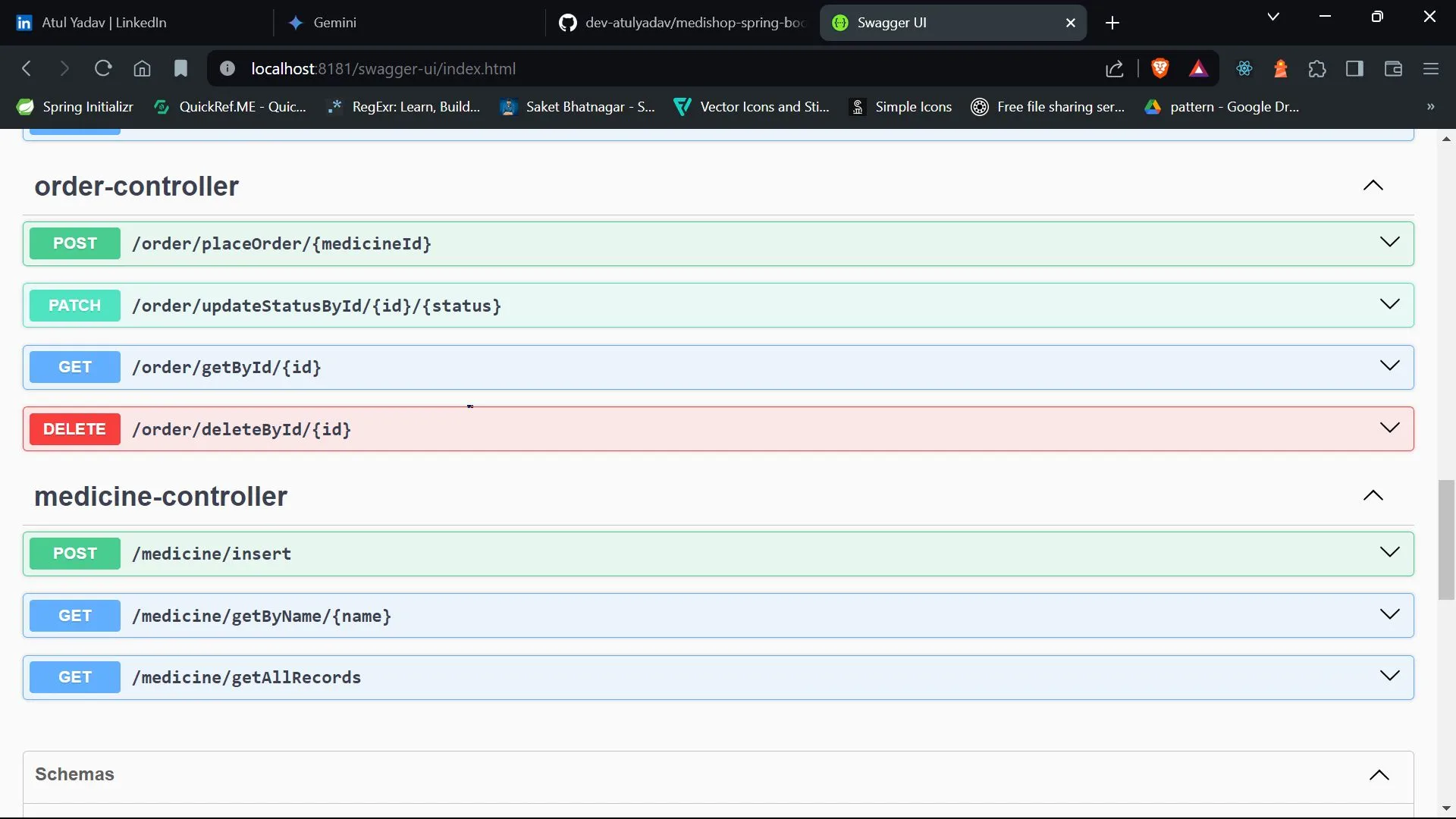The image size is (1456, 819).
Task: Click the browser forward arrow
Action: (64, 69)
